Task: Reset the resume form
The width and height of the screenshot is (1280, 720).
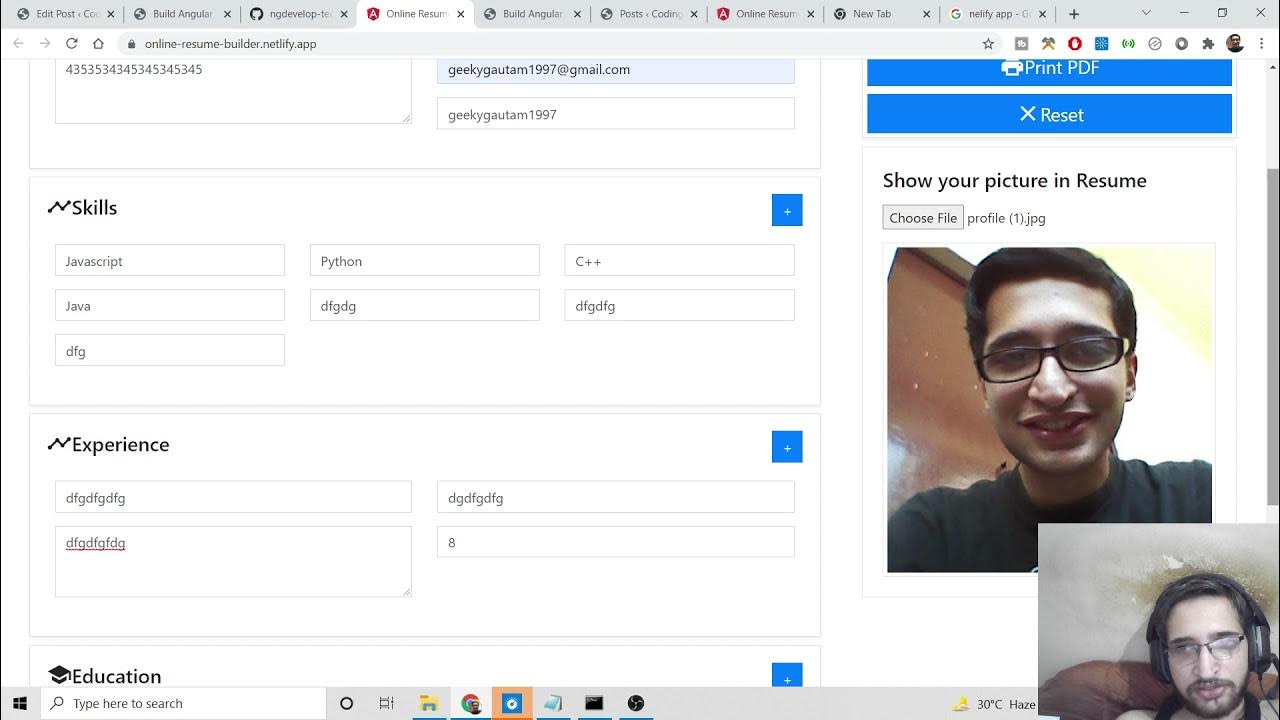Action: coord(1049,114)
